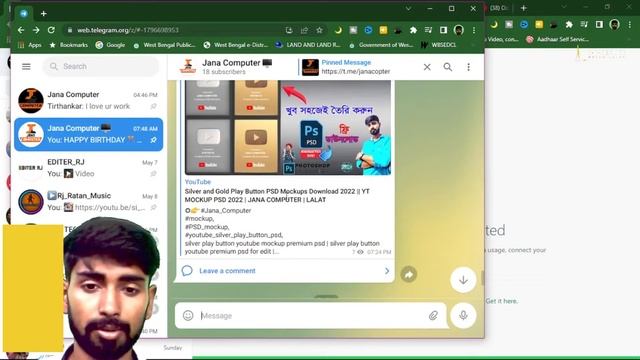Viewport: 640px width, 360px height.
Task: Go forward in the browser
Action: [x=36, y=30]
